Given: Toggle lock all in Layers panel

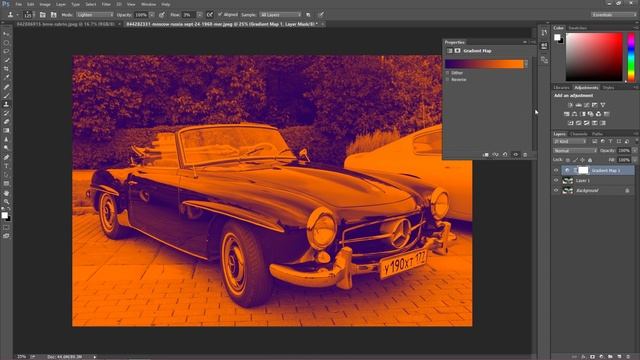Looking at the screenshot, I should click(x=590, y=160).
